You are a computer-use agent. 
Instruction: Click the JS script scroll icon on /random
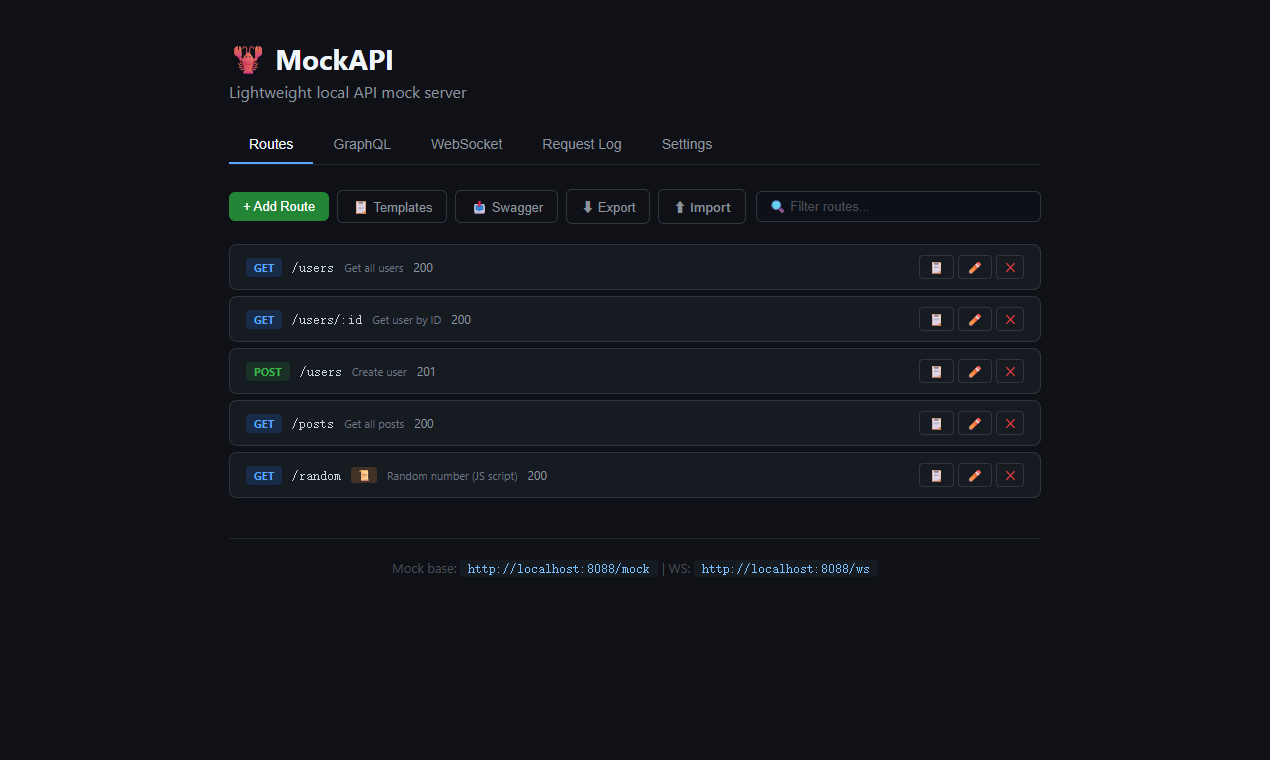point(364,475)
